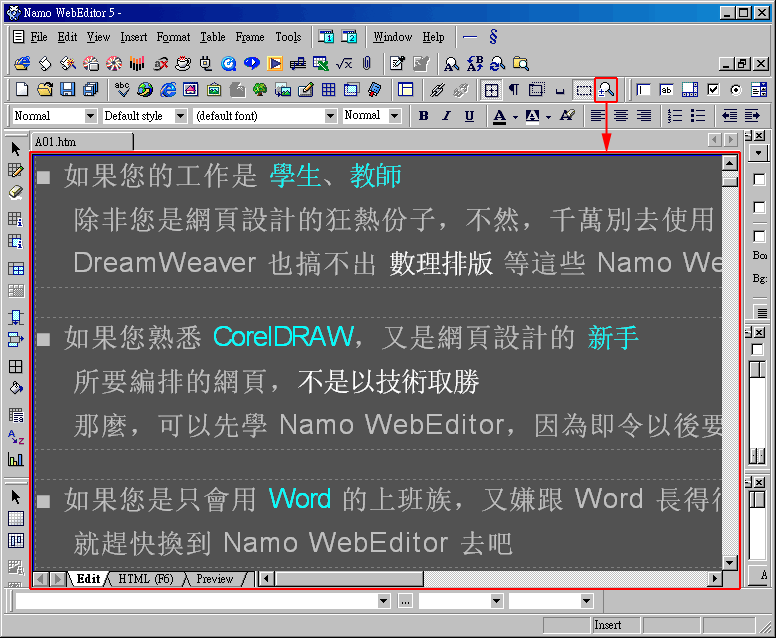Click the zoom magnifier icon
Viewport: 776px width, 638px height.
pos(606,90)
